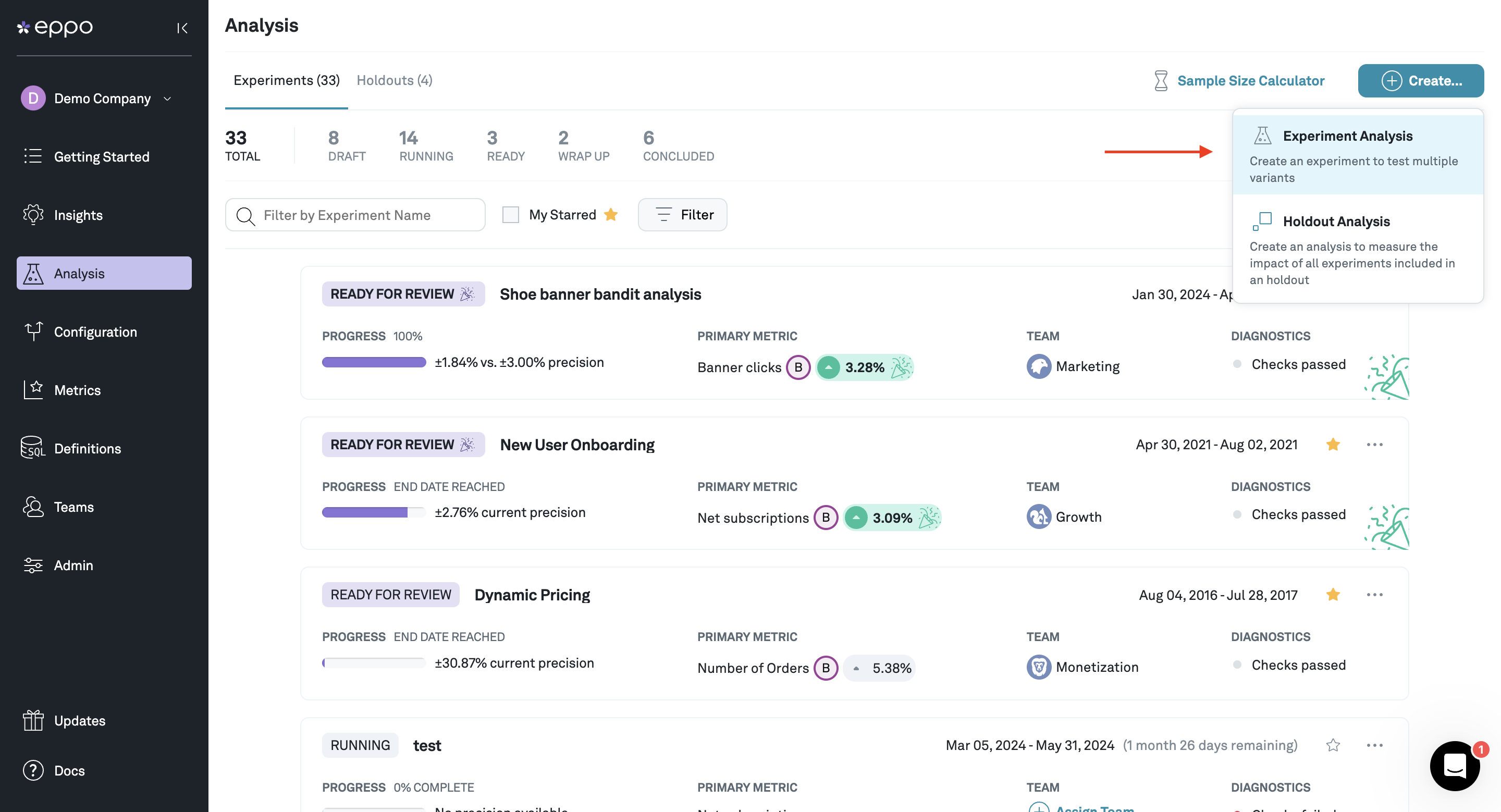Open the Definitions SQL section

point(87,448)
